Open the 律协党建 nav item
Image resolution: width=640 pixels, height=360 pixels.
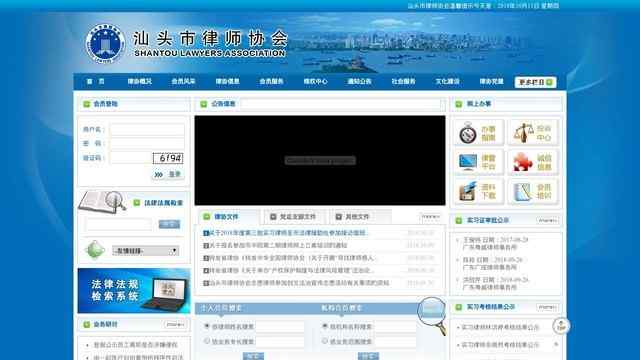[x=491, y=82]
